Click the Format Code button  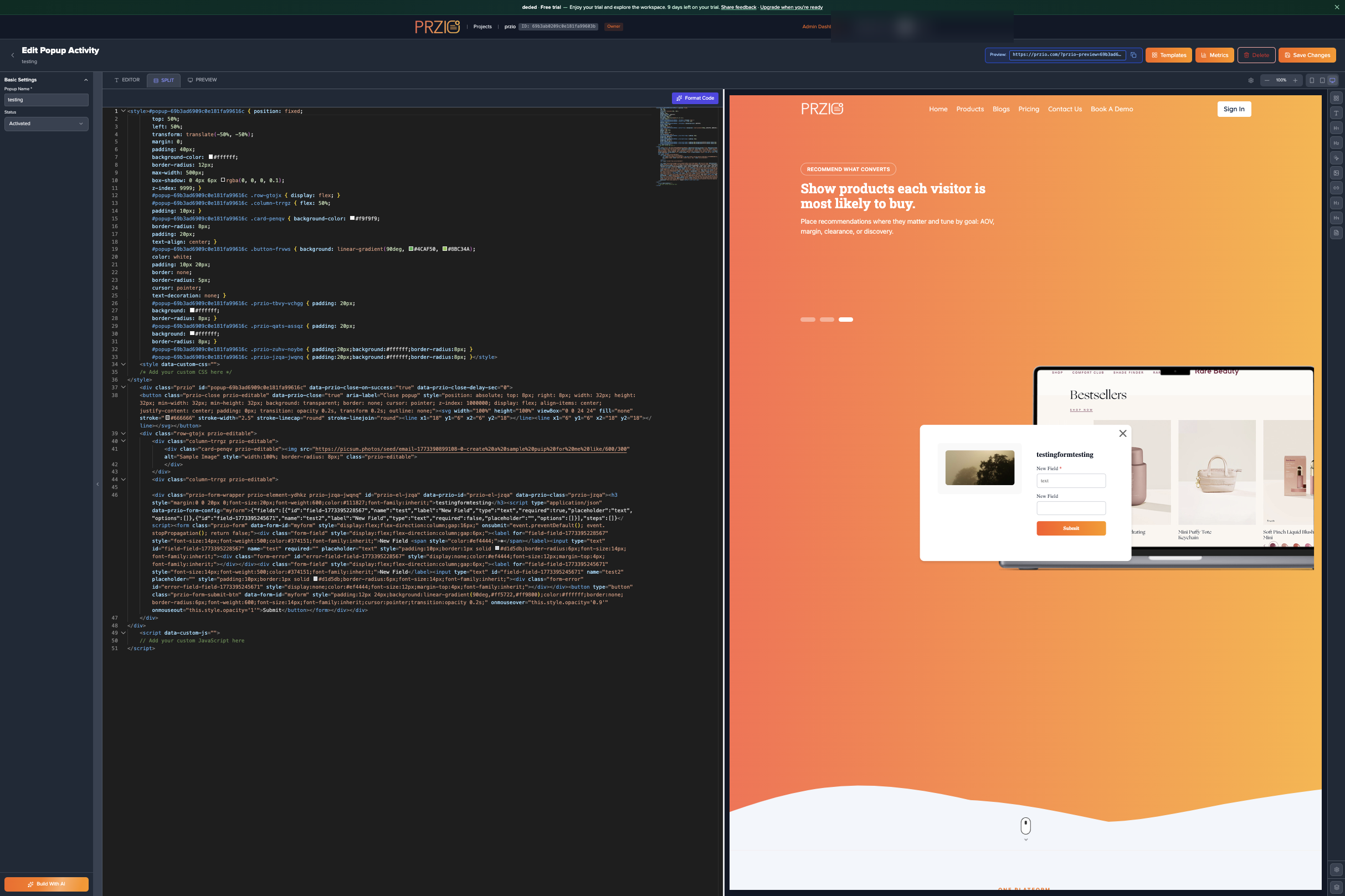[x=695, y=98]
